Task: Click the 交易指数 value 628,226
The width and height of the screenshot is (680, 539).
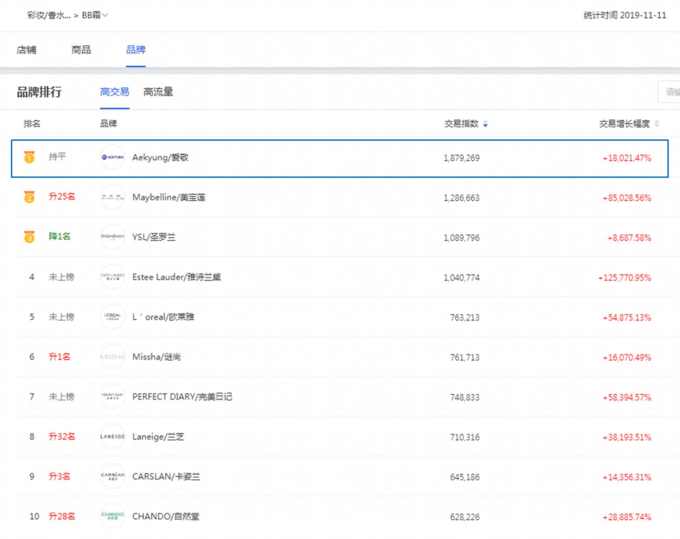Action: 465,517
